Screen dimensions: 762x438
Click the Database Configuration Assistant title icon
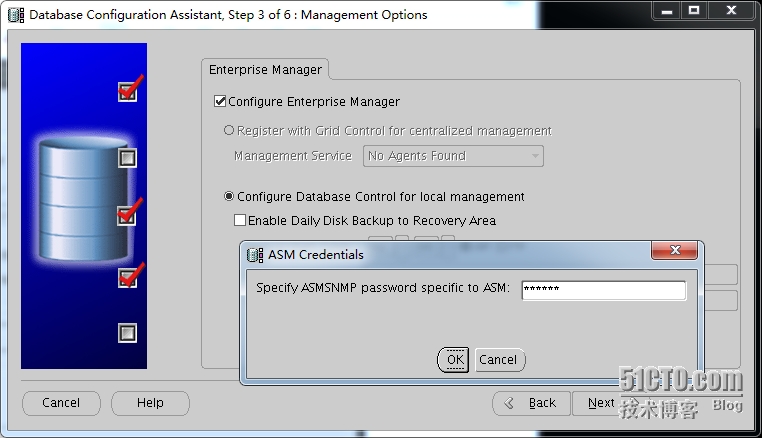16,15
